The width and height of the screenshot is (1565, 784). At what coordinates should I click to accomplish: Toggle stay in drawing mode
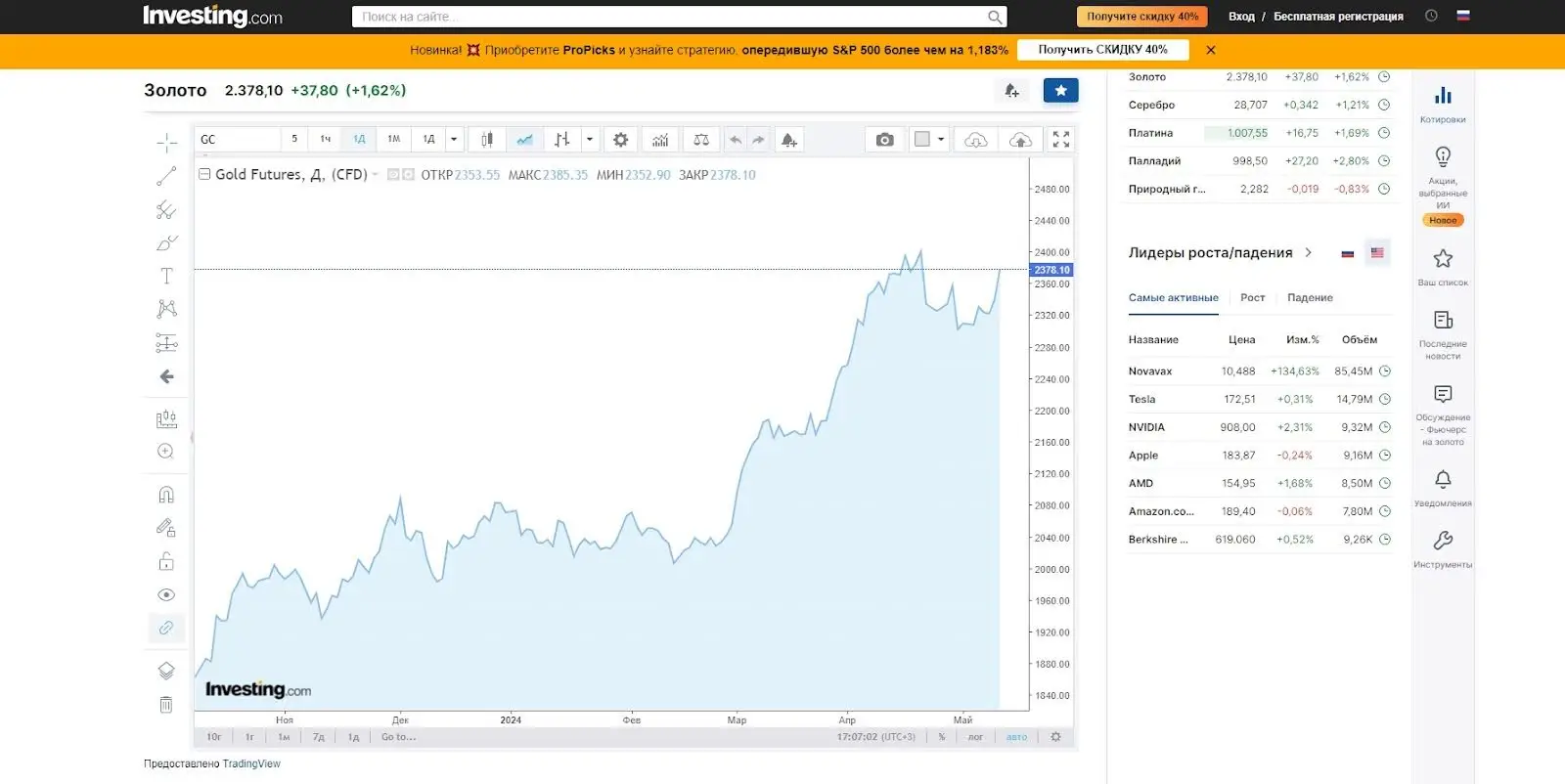[x=166, y=528]
